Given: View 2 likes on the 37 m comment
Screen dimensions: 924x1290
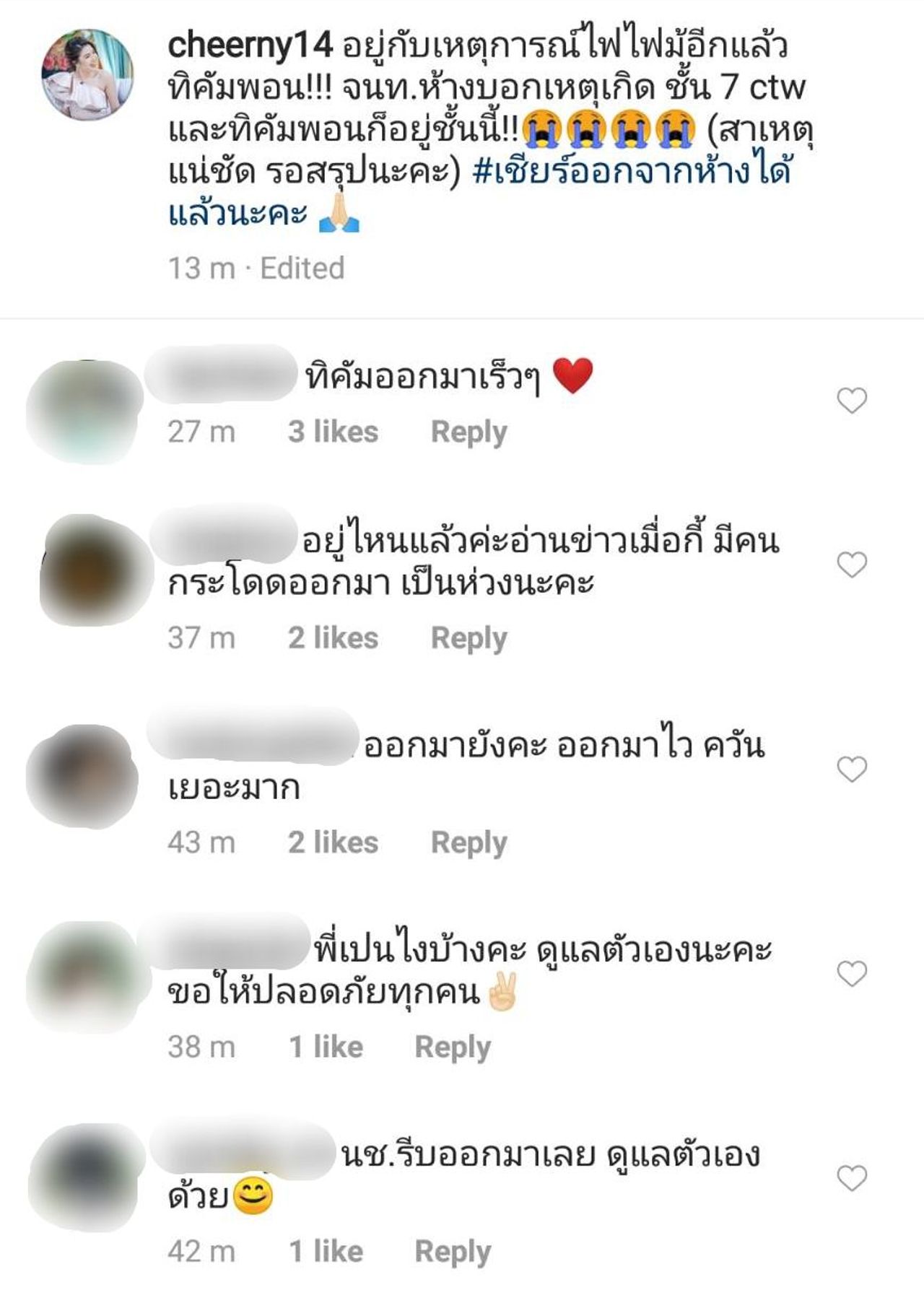Looking at the screenshot, I should [x=333, y=637].
